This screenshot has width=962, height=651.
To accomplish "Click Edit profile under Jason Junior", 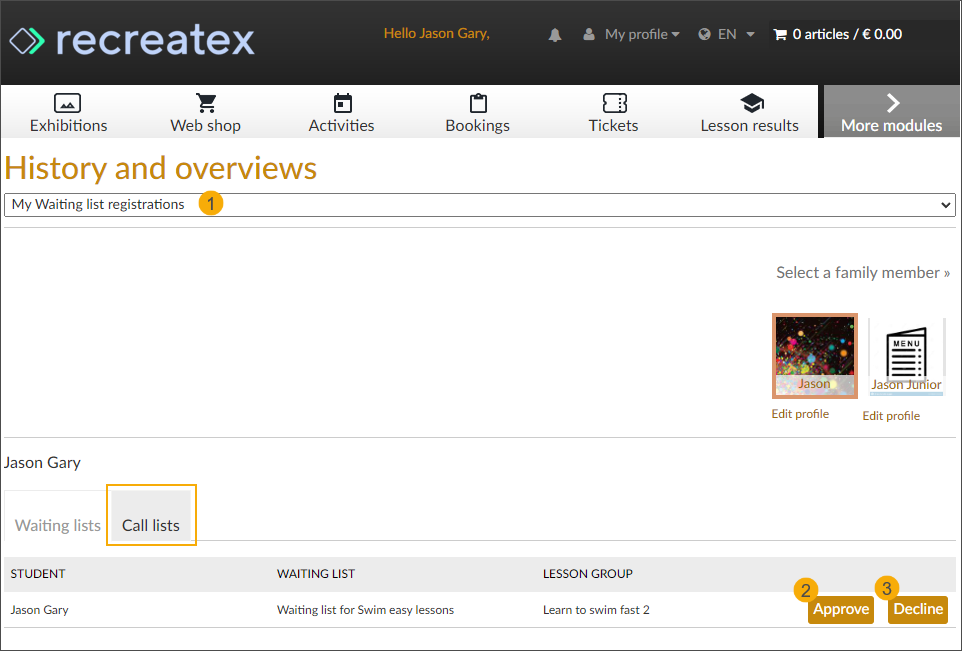I will tap(890, 415).
